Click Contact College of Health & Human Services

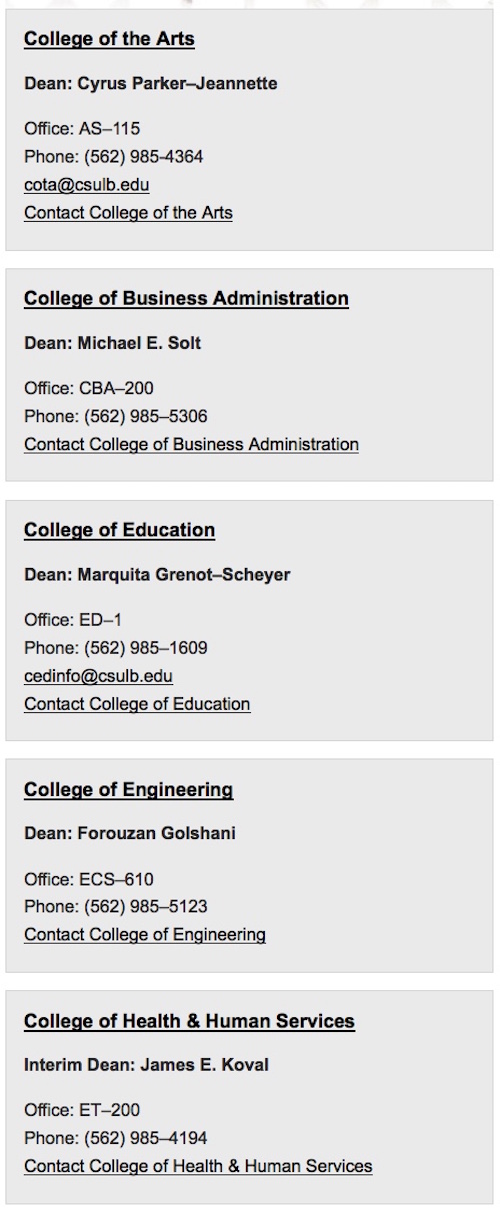pyautogui.click(x=198, y=1166)
